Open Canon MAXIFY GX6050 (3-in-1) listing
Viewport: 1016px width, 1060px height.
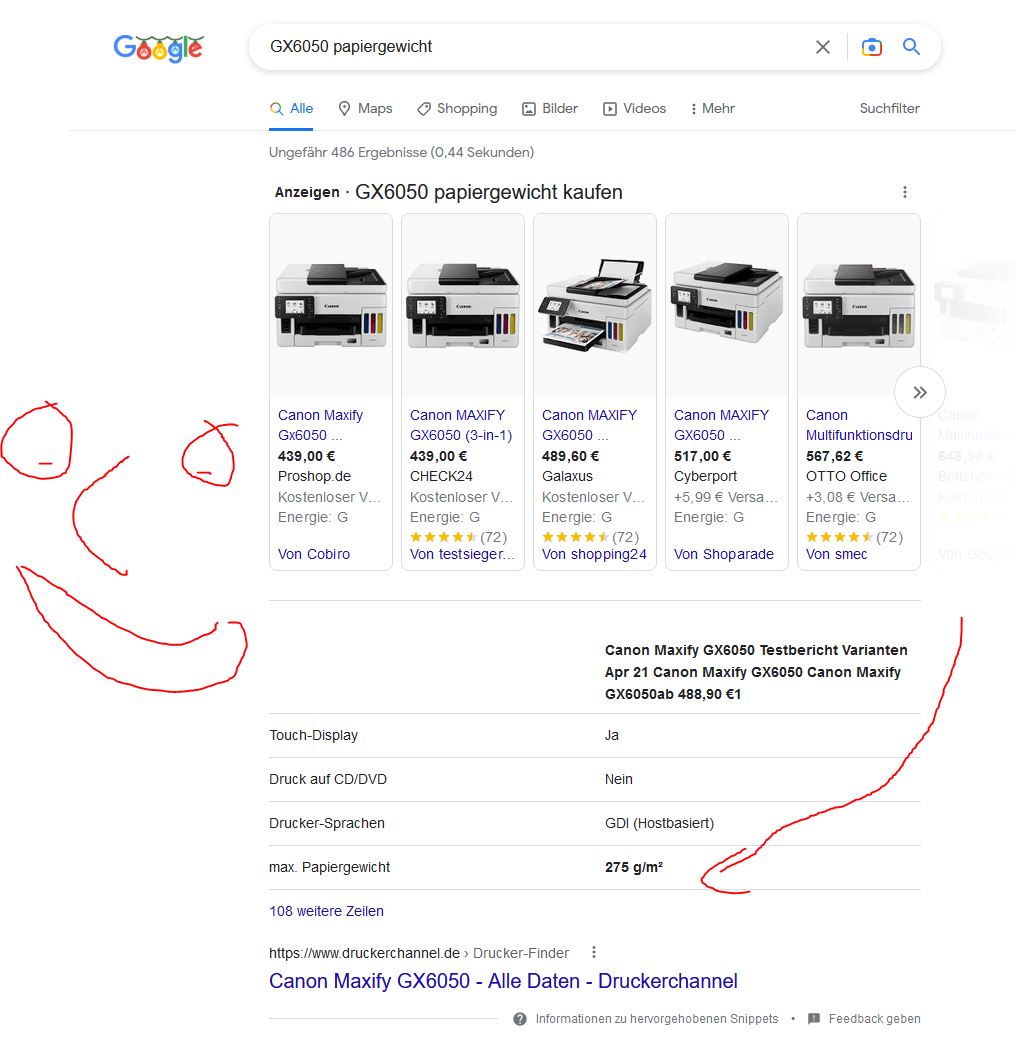[x=461, y=425]
